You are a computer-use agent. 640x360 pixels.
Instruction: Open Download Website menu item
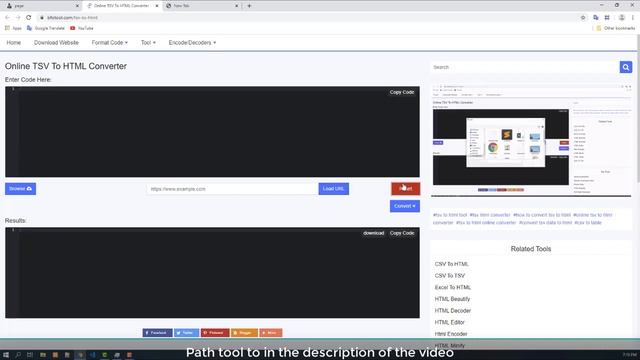[56, 42]
